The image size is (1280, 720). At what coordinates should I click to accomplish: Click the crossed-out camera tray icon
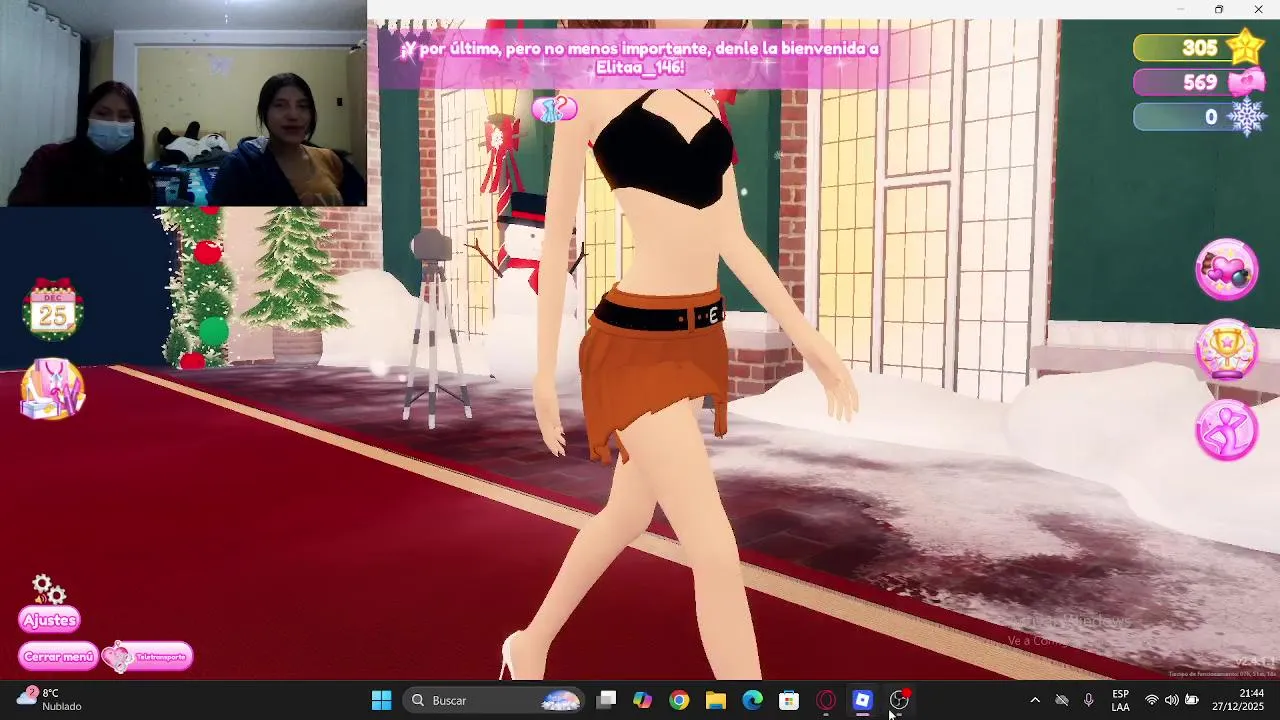click(x=1062, y=700)
